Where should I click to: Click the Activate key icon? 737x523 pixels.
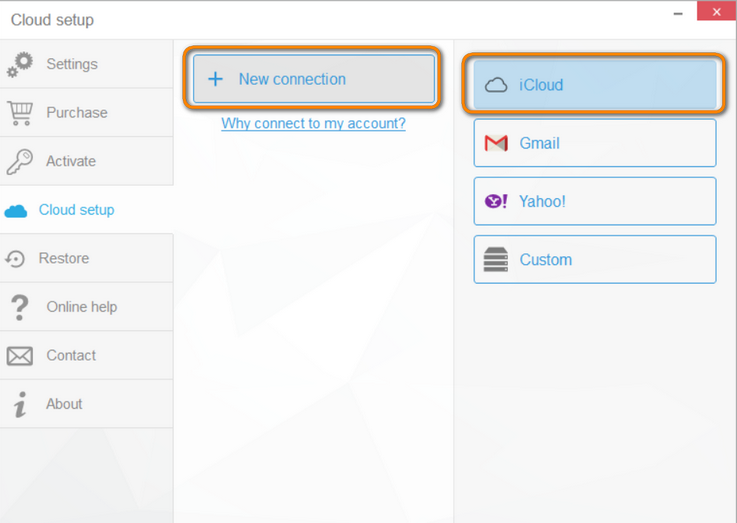(x=20, y=162)
